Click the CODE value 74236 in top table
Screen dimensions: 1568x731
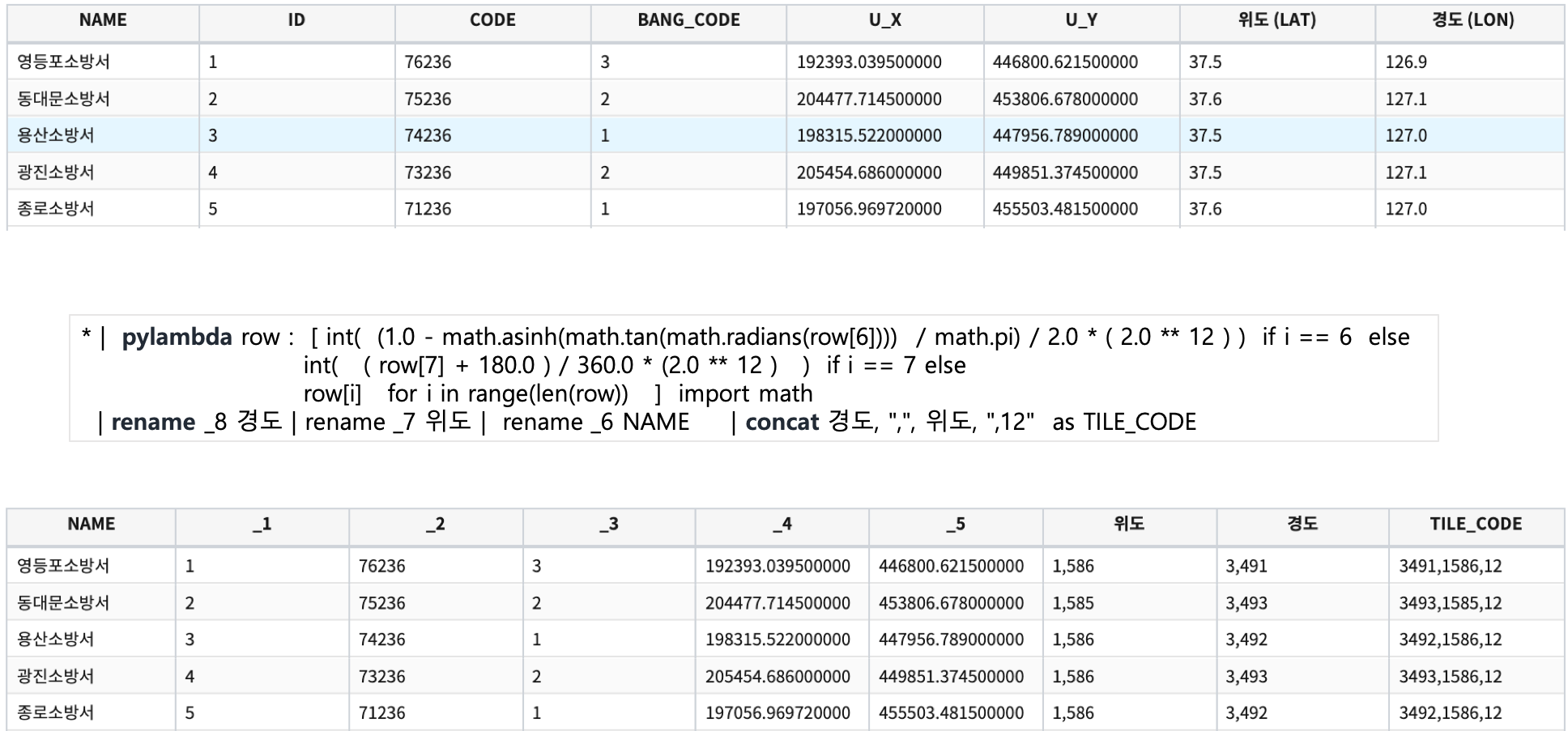(x=428, y=136)
